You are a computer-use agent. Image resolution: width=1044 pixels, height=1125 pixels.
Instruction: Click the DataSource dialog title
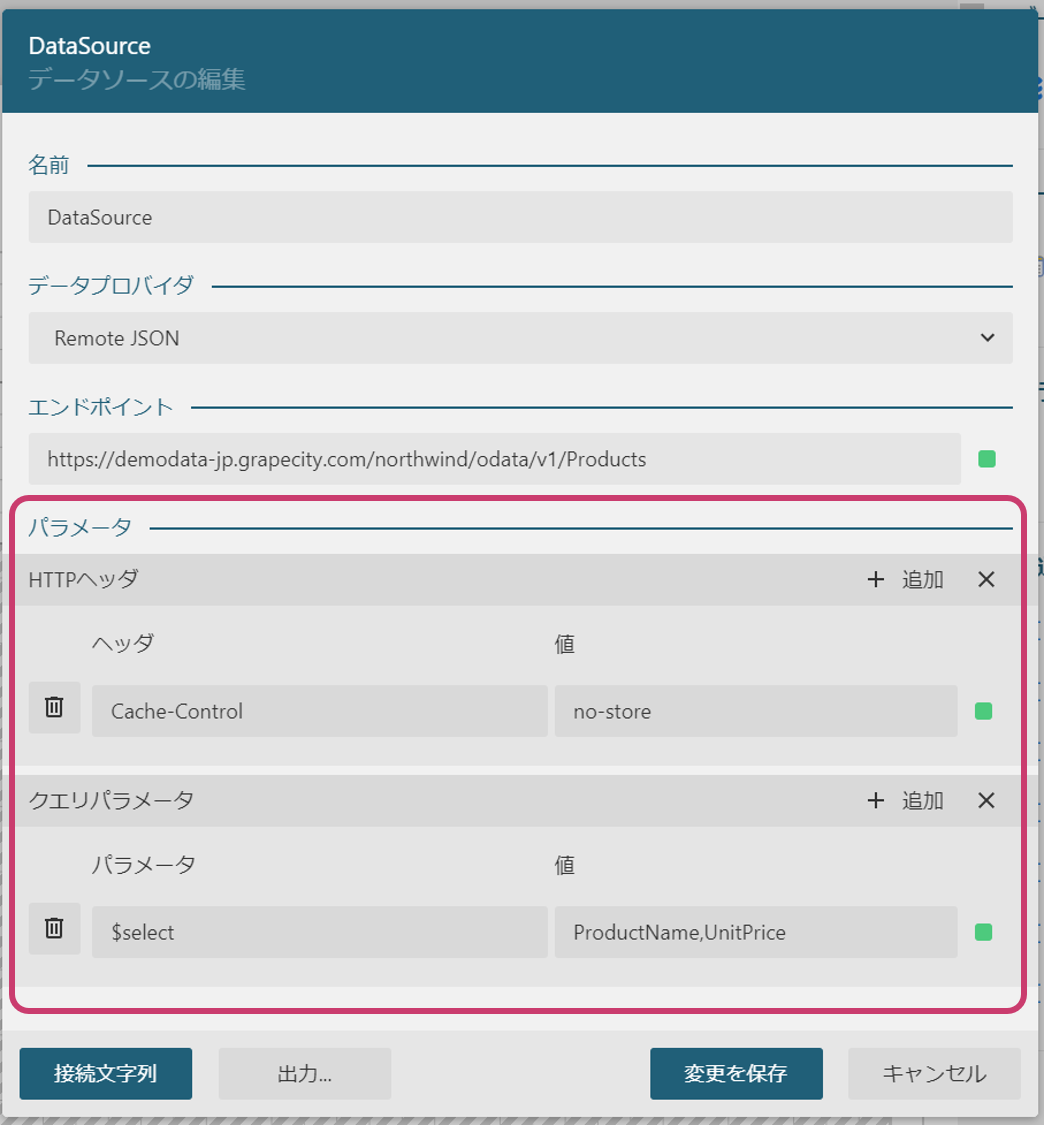click(90, 46)
